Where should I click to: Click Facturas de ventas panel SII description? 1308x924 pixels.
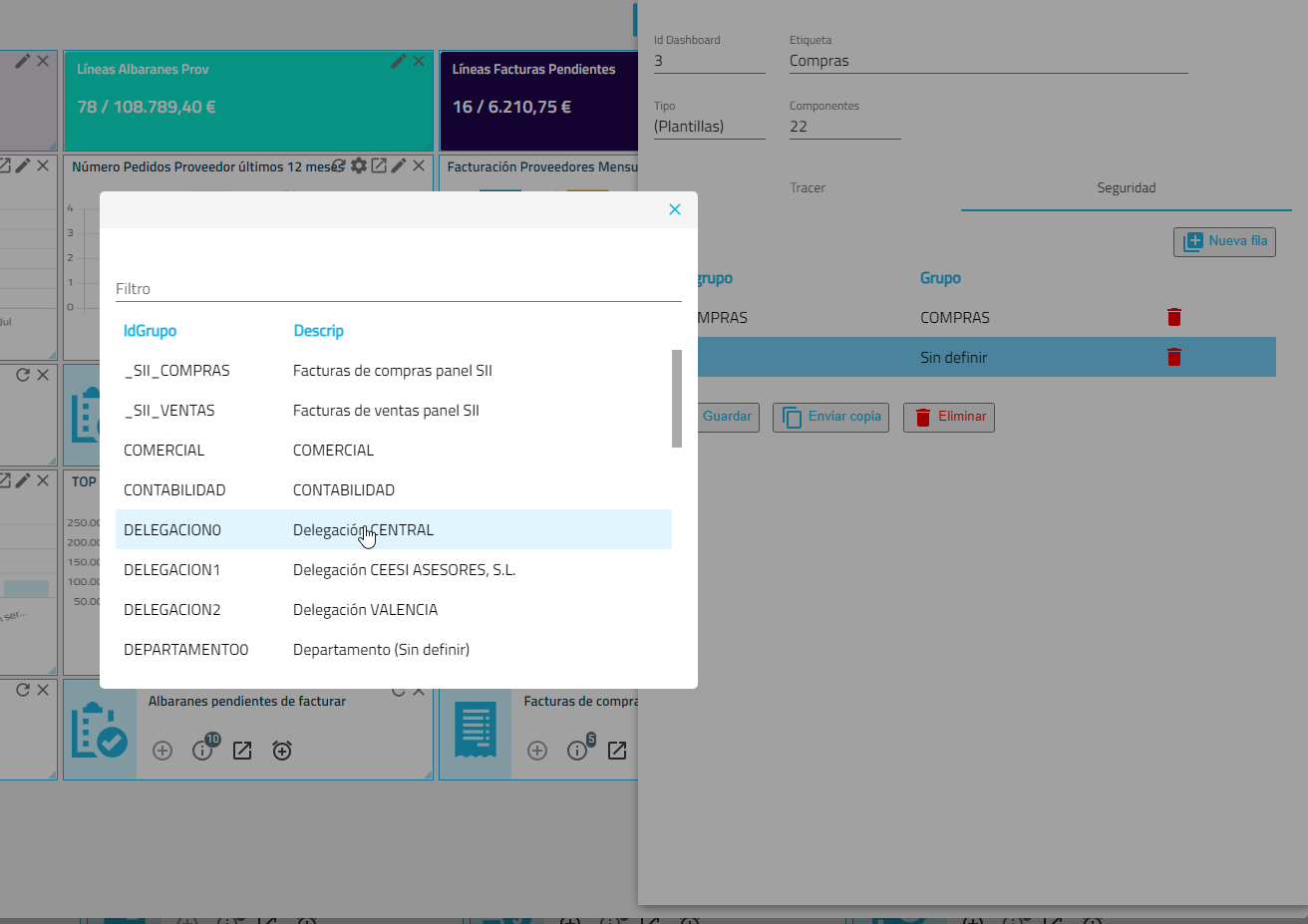pos(386,410)
